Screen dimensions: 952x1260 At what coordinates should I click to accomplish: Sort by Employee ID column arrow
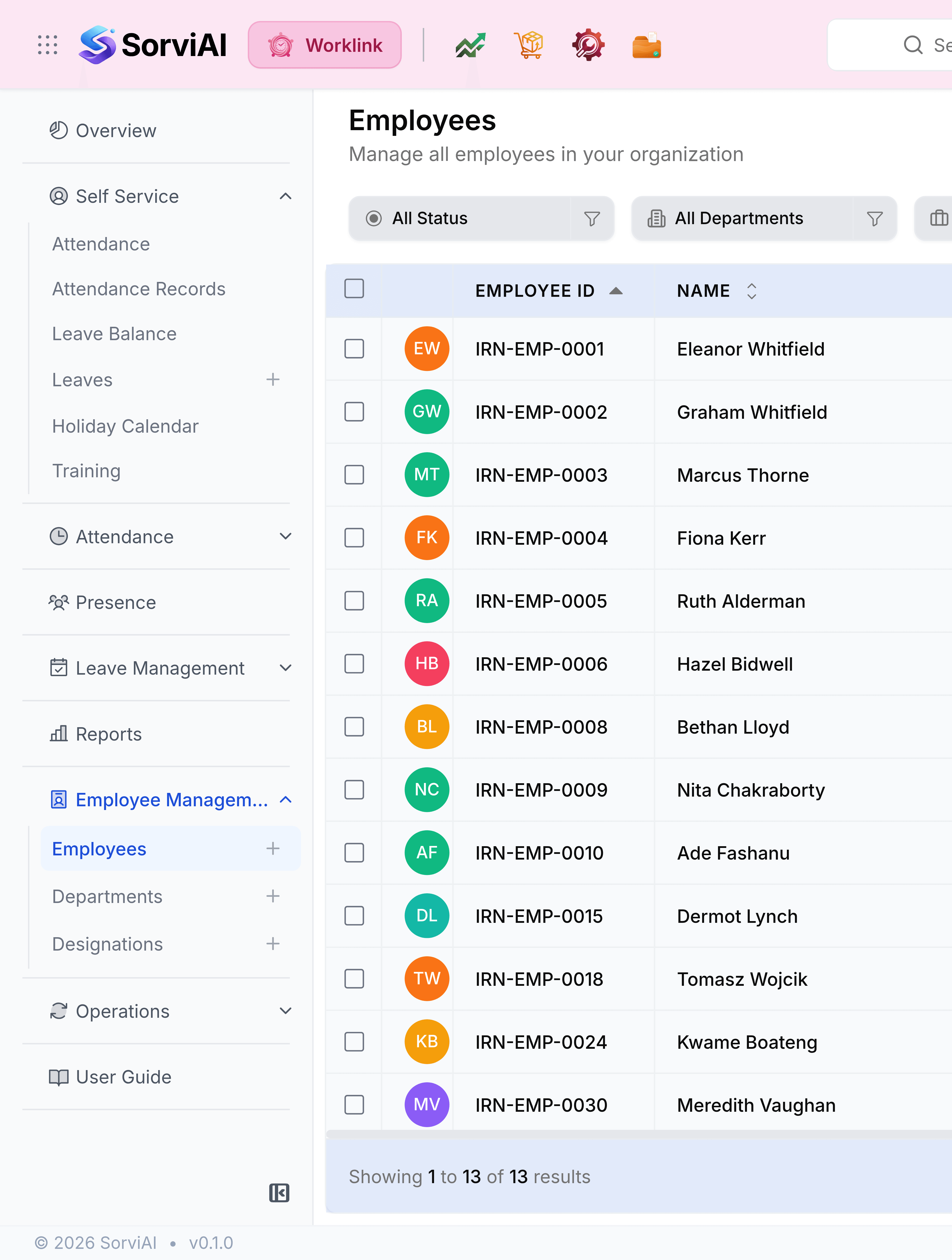(616, 291)
